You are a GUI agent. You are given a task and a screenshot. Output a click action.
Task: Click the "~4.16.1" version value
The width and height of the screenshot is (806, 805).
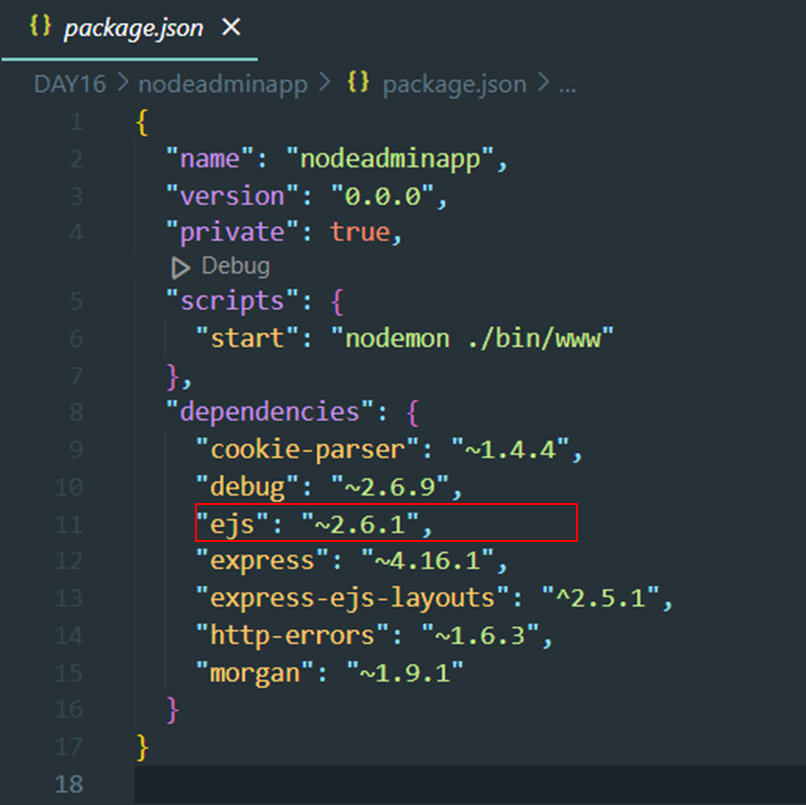(428, 561)
